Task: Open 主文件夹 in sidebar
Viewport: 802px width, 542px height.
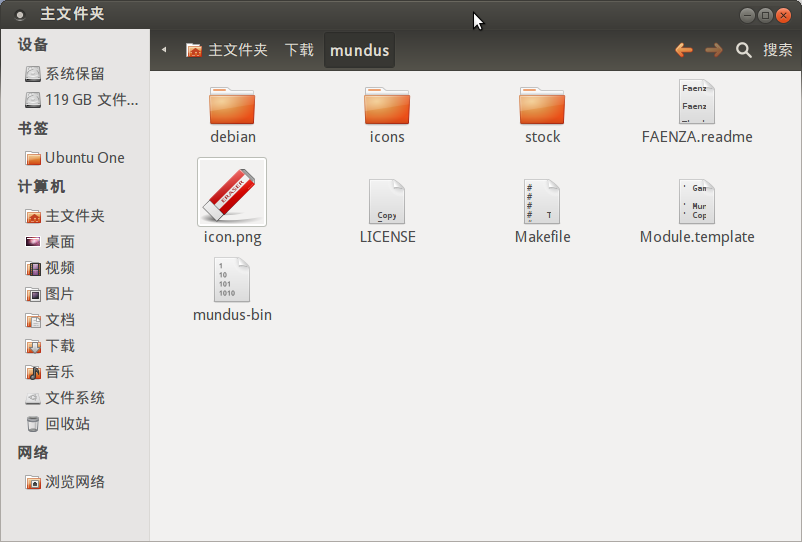Action: (75, 216)
